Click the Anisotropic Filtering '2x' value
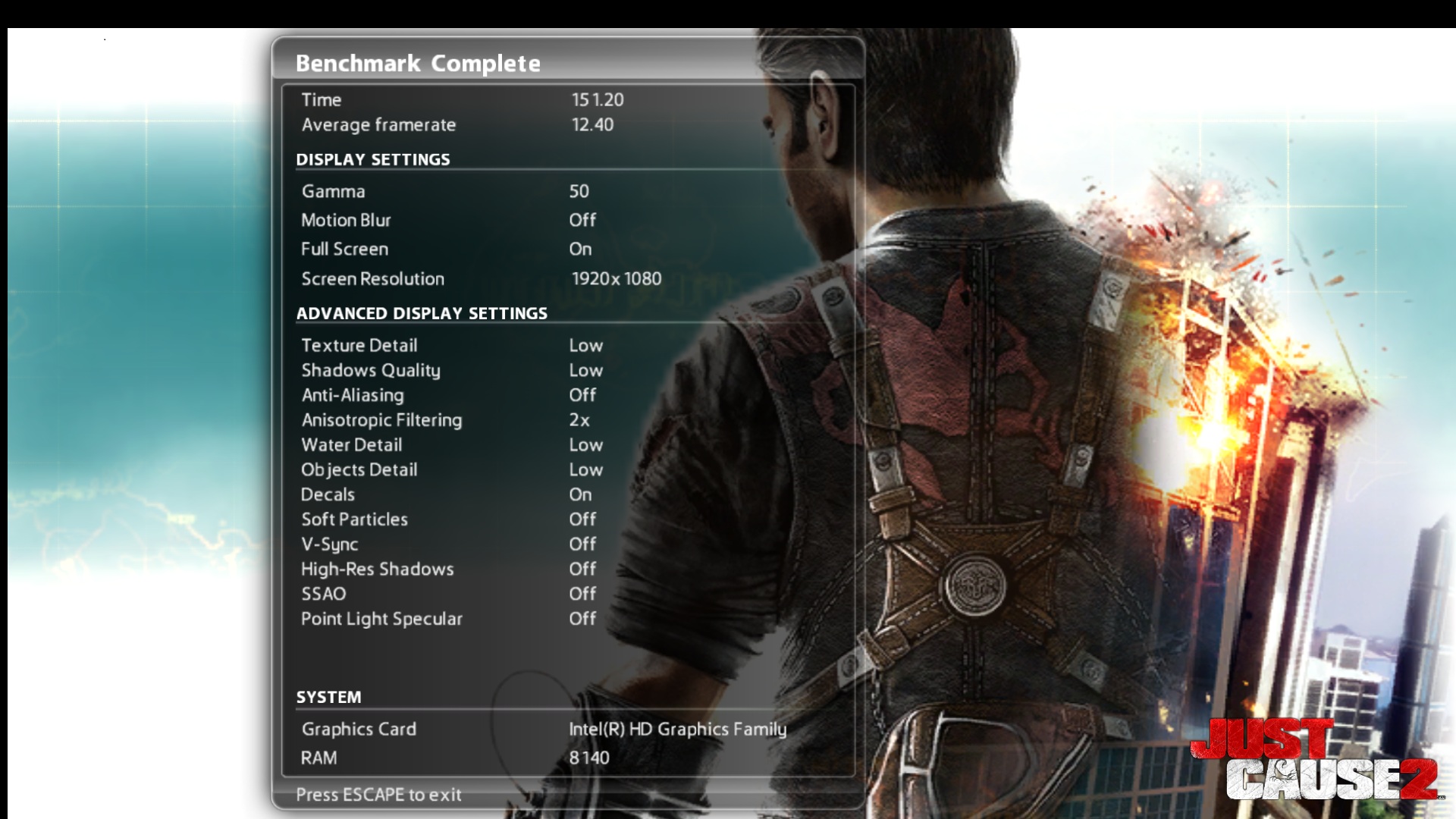This screenshot has height=819, width=1456. point(579,419)
